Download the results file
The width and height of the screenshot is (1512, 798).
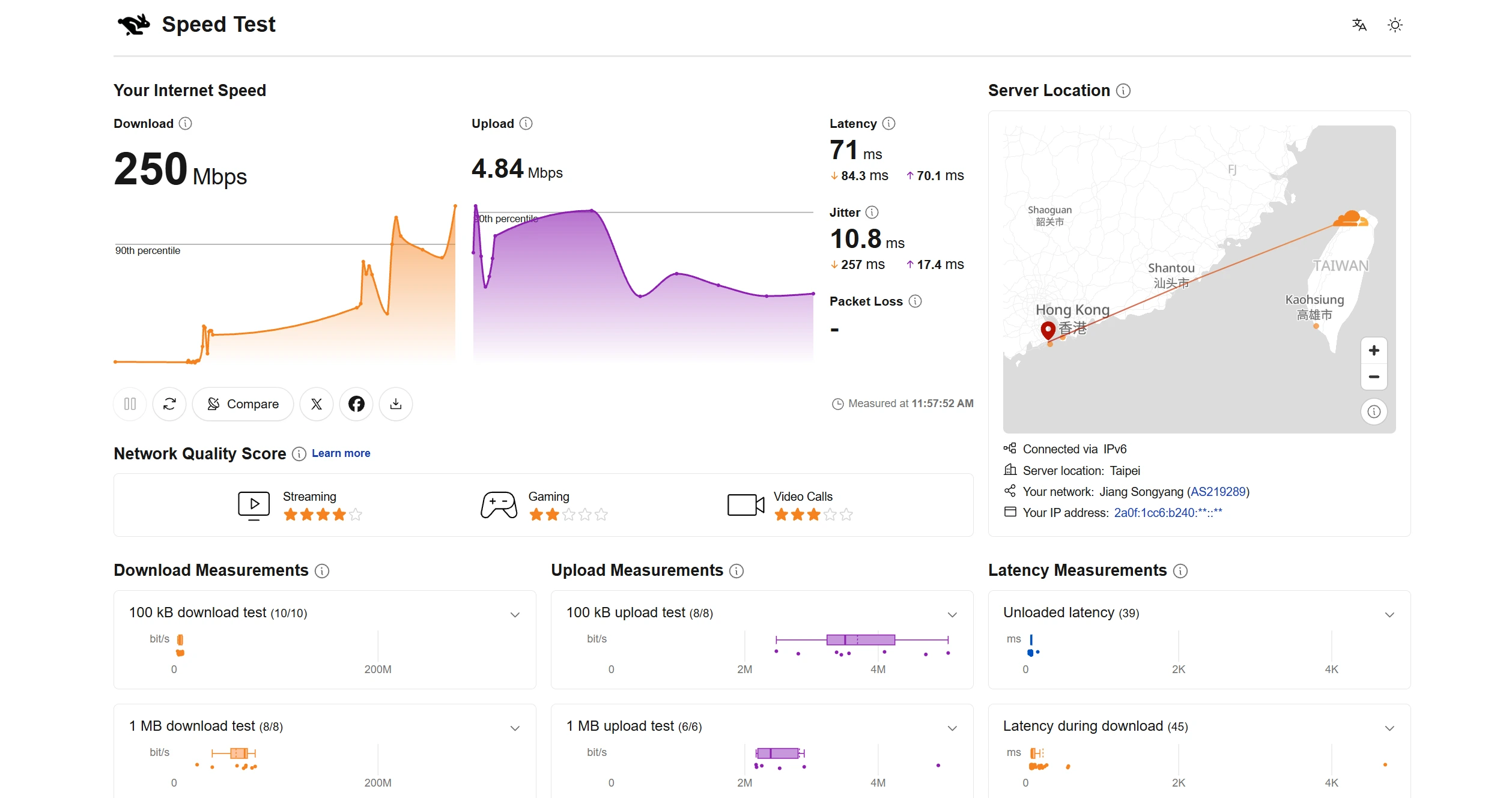coord(396,404)
